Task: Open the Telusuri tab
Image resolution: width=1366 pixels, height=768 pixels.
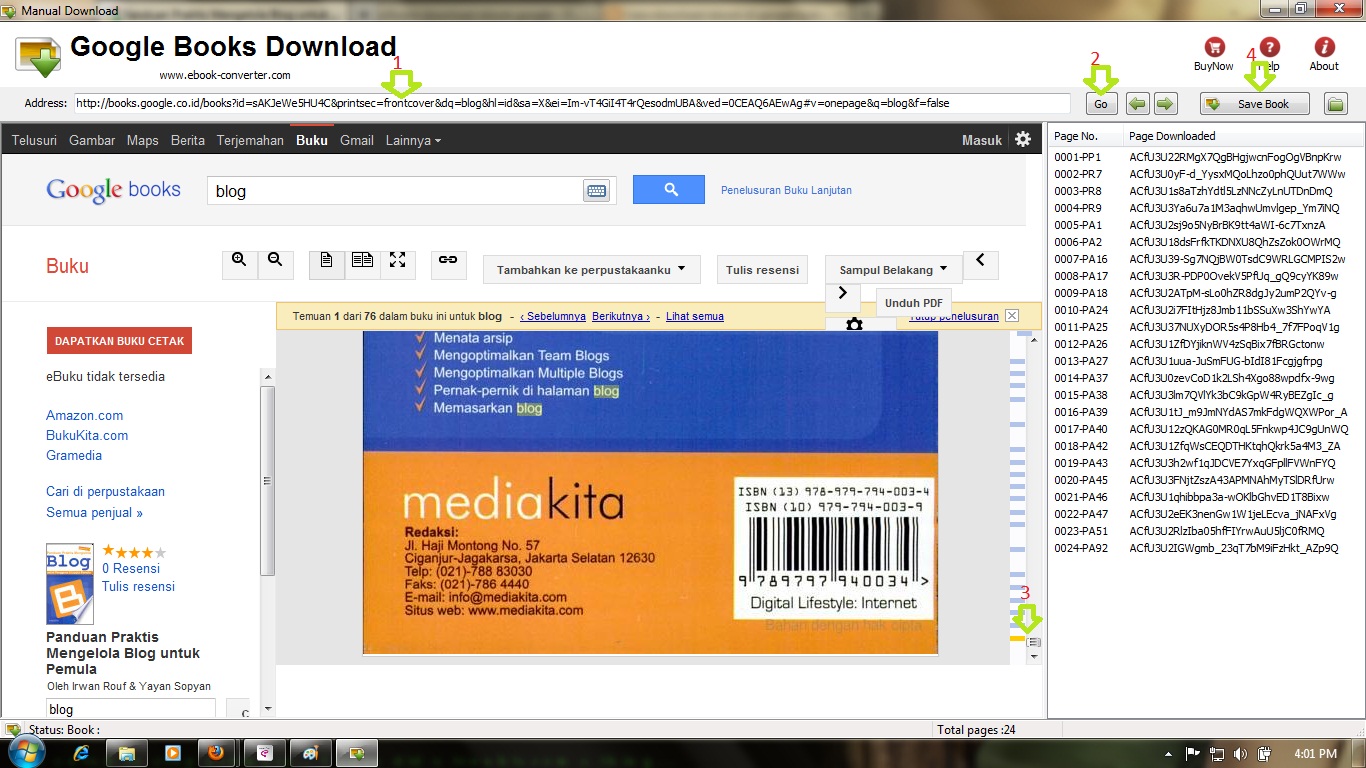Action: click(x=35, y=140)
